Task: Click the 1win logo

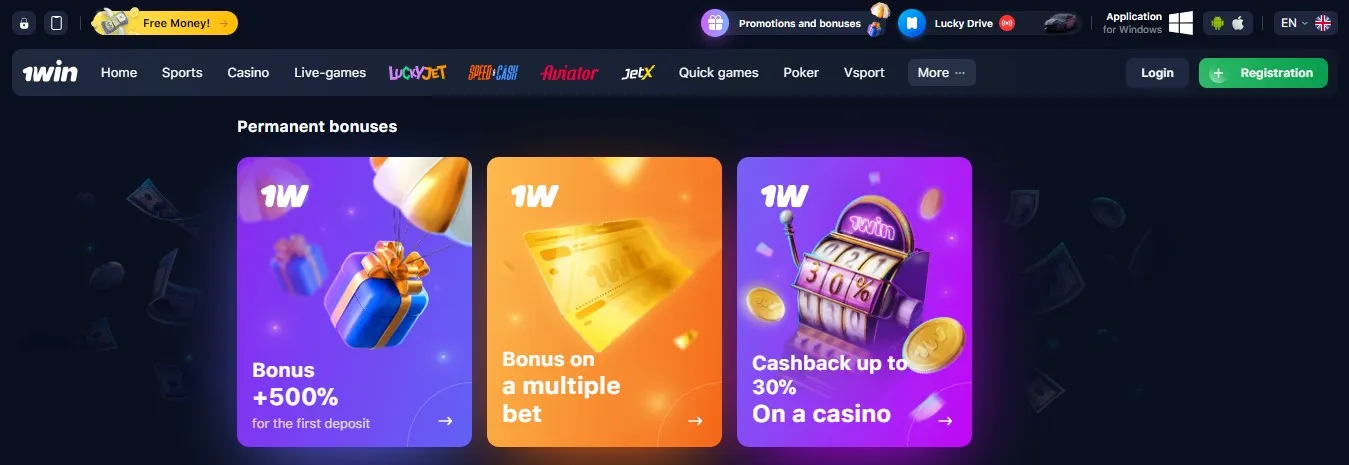Action: 50,73
